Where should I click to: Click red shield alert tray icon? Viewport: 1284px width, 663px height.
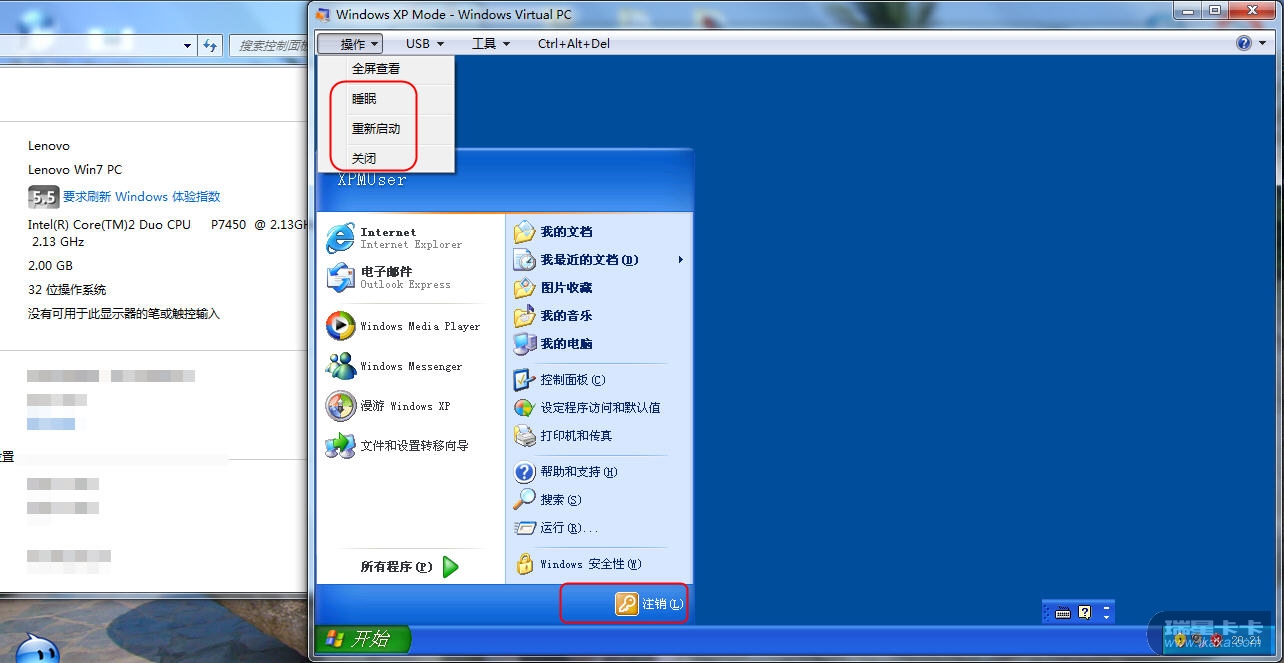coord(1216,639)
